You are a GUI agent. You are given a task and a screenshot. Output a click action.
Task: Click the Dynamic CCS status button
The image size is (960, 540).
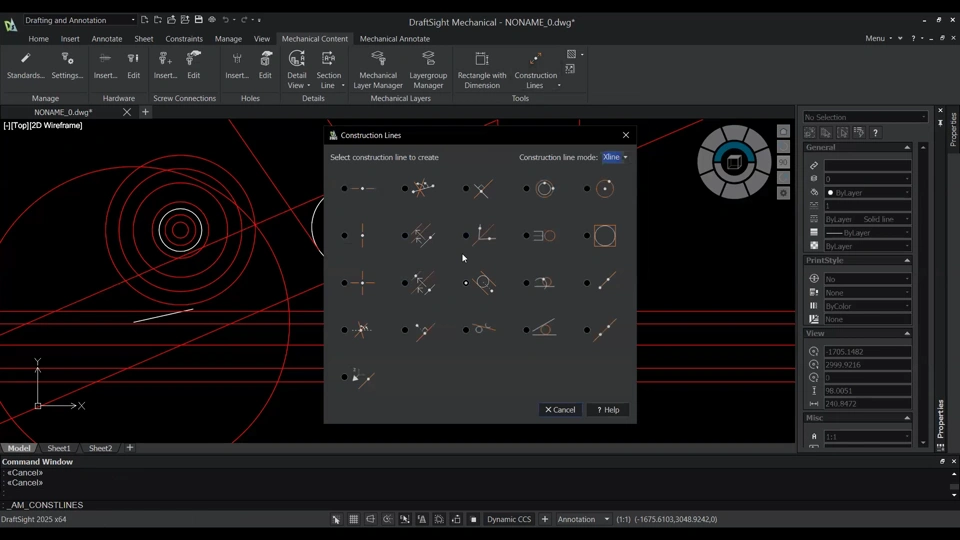click(509, 519)
